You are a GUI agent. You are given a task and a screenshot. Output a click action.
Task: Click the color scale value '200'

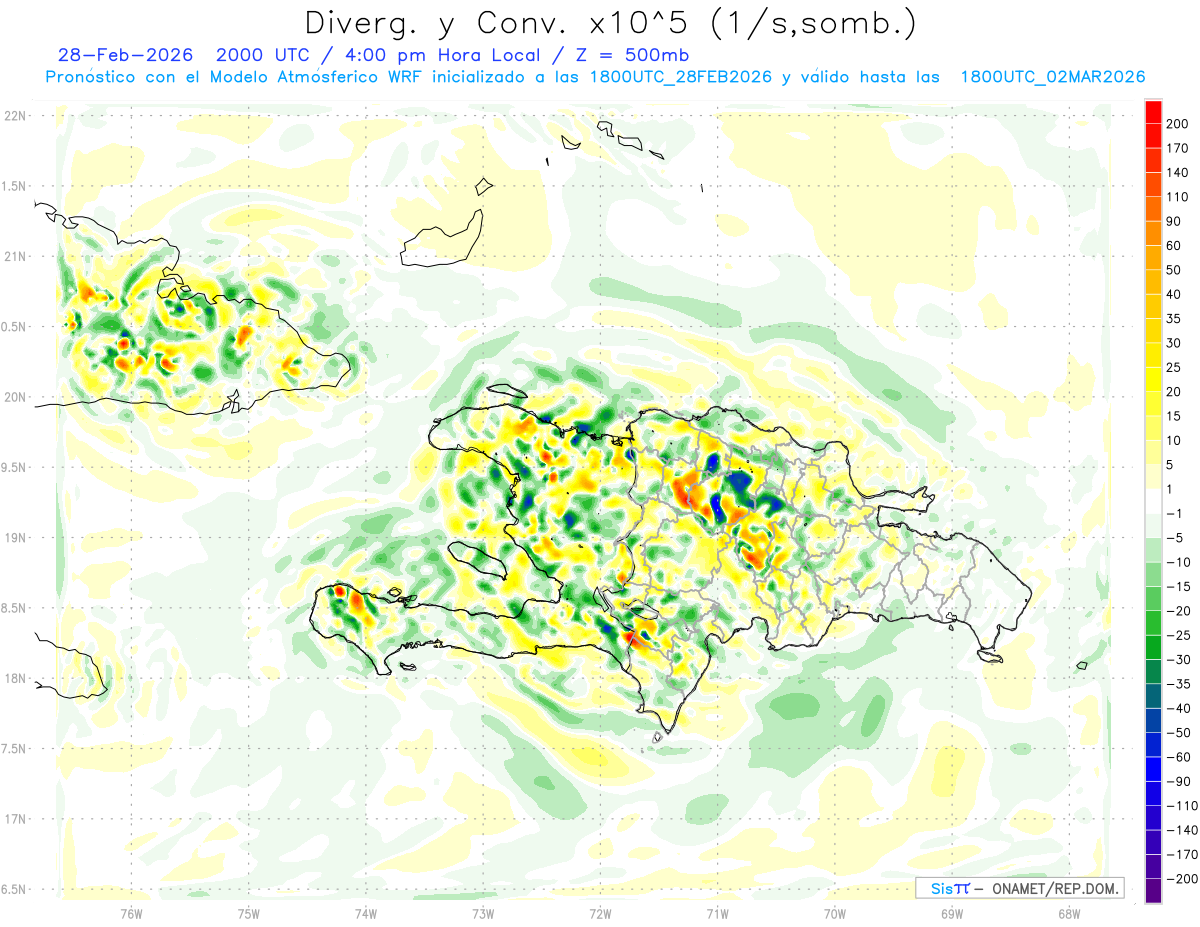pos(1178,123)
